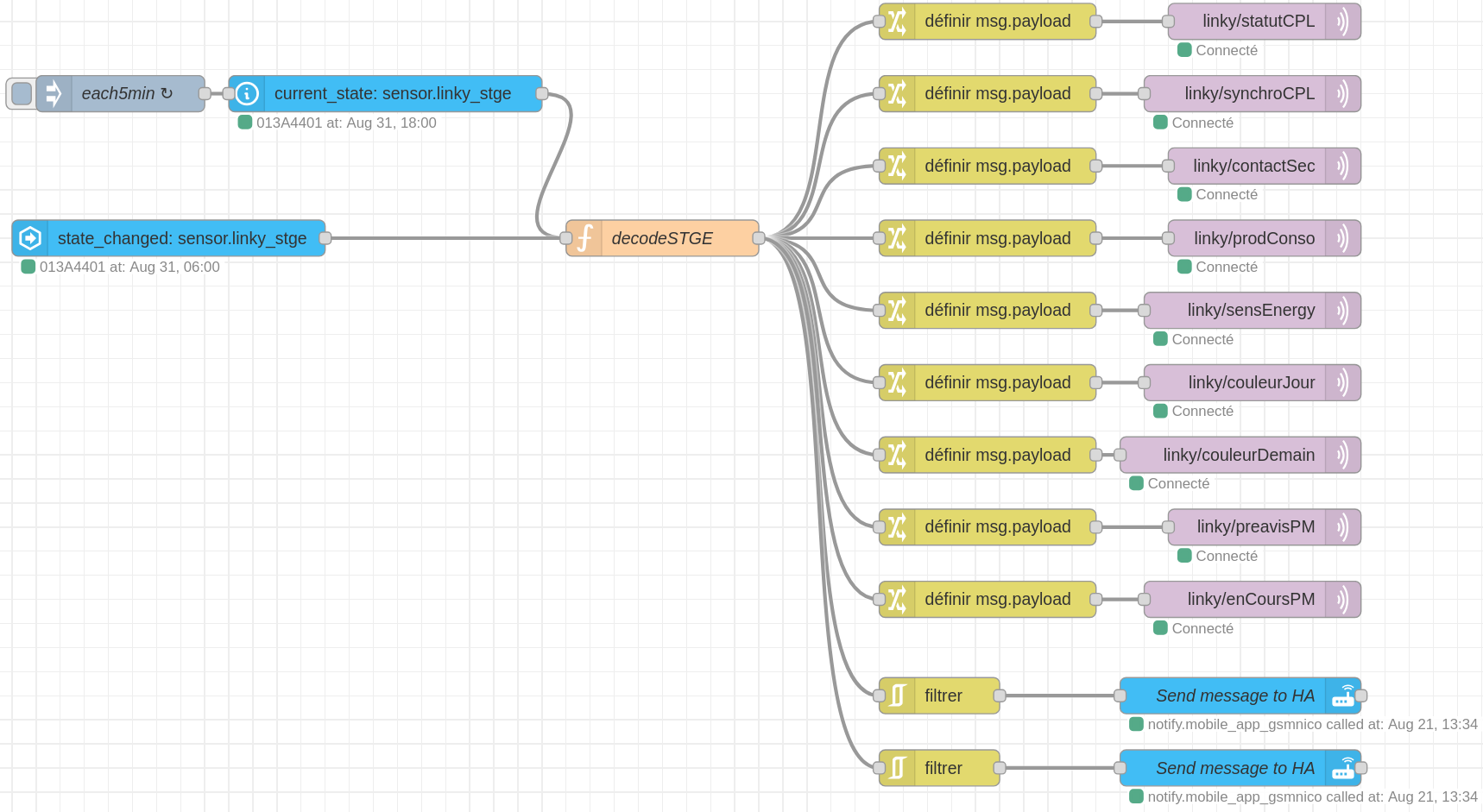Click the MQTT wave icon on linky/enCoursPM
The width and height of the screenshot is (1483, 812).
[1342, 600]
